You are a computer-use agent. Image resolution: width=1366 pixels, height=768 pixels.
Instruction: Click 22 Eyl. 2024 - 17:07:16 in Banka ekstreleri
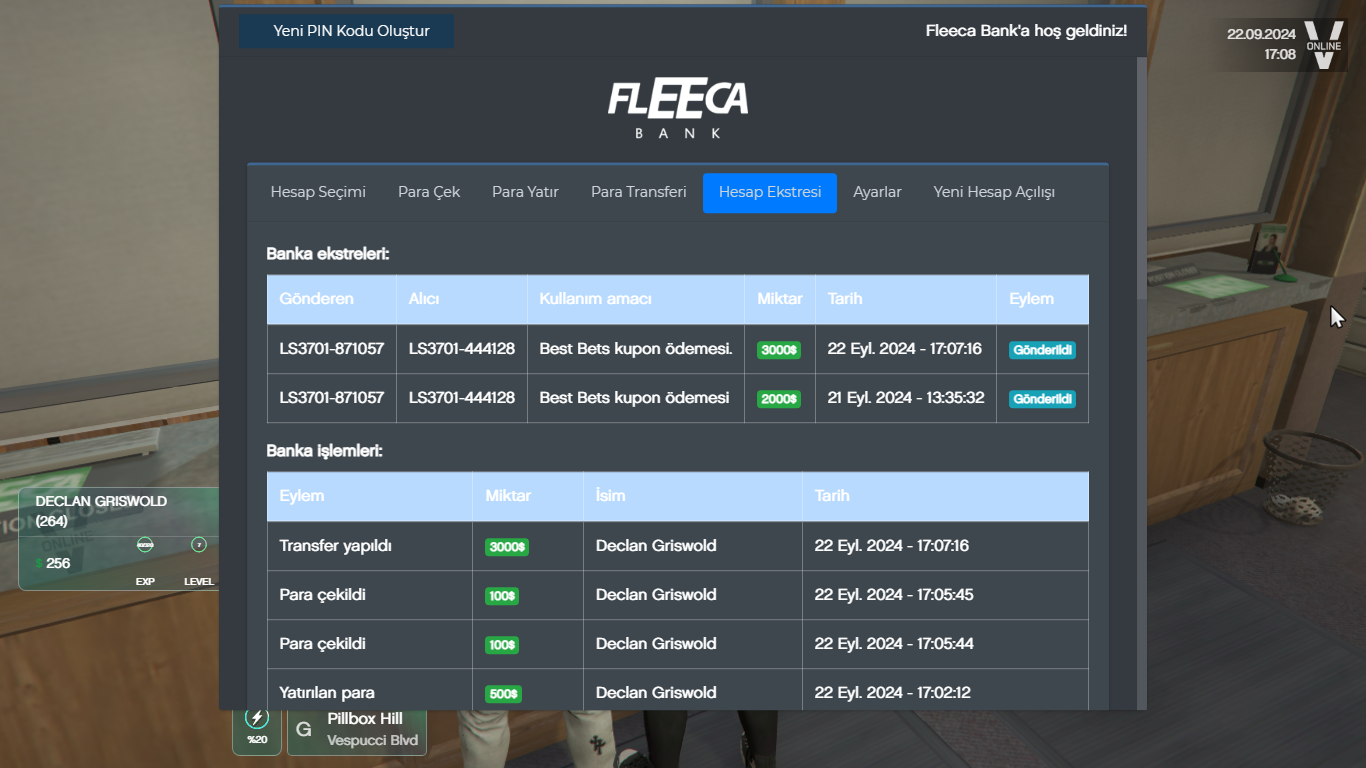point(905,349)
